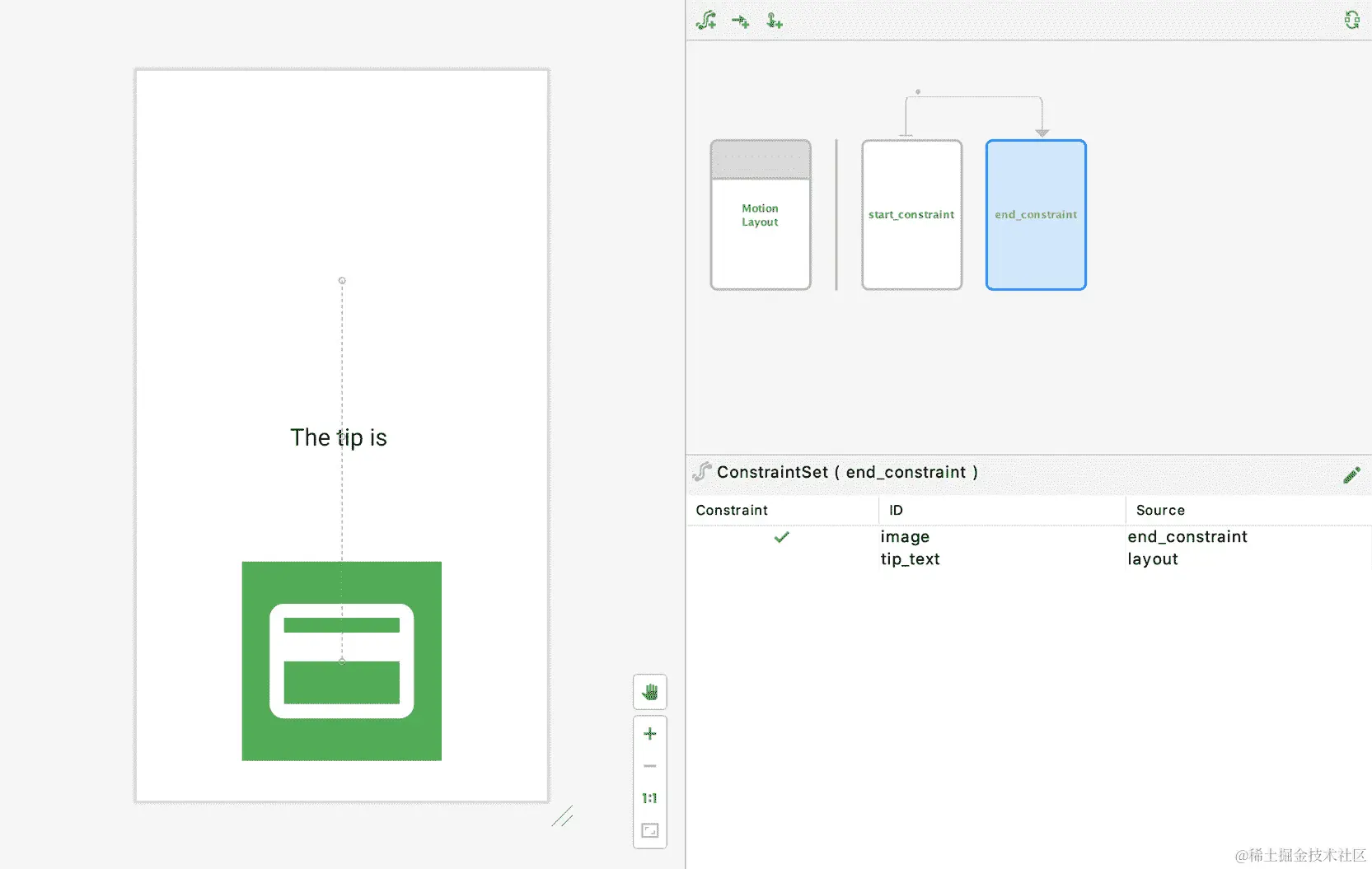Click the layout source cell
1372x869 pixels.
click(1153, 559)
